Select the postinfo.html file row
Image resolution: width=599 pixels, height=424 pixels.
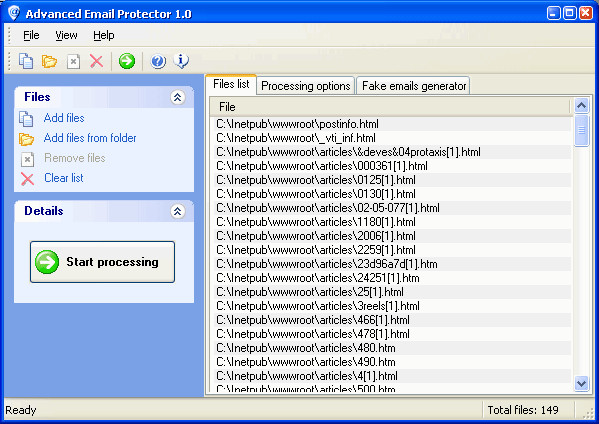392,124
